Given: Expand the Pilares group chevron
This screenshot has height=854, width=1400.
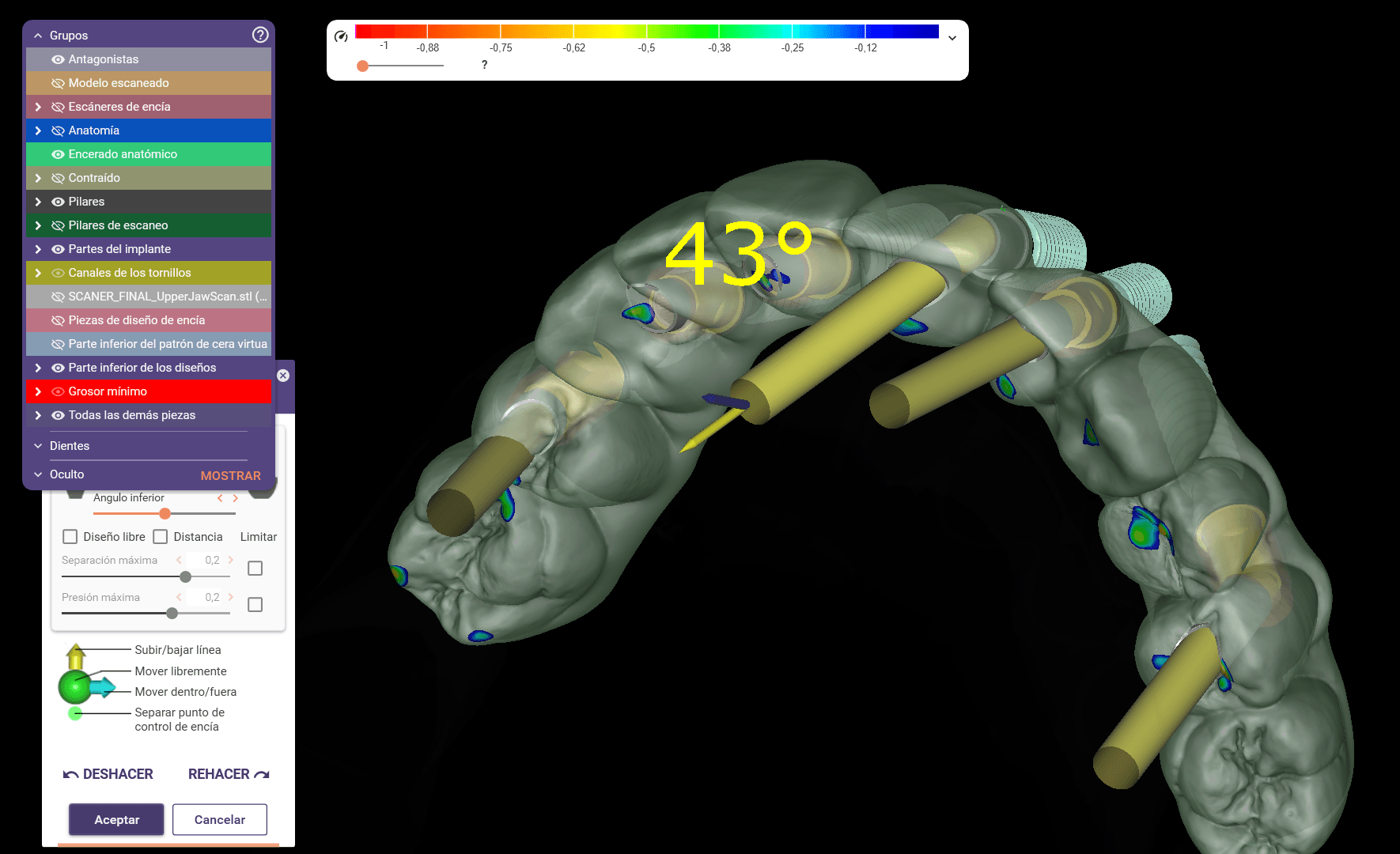Looking at the screenshot, I should tap(38, 202).
